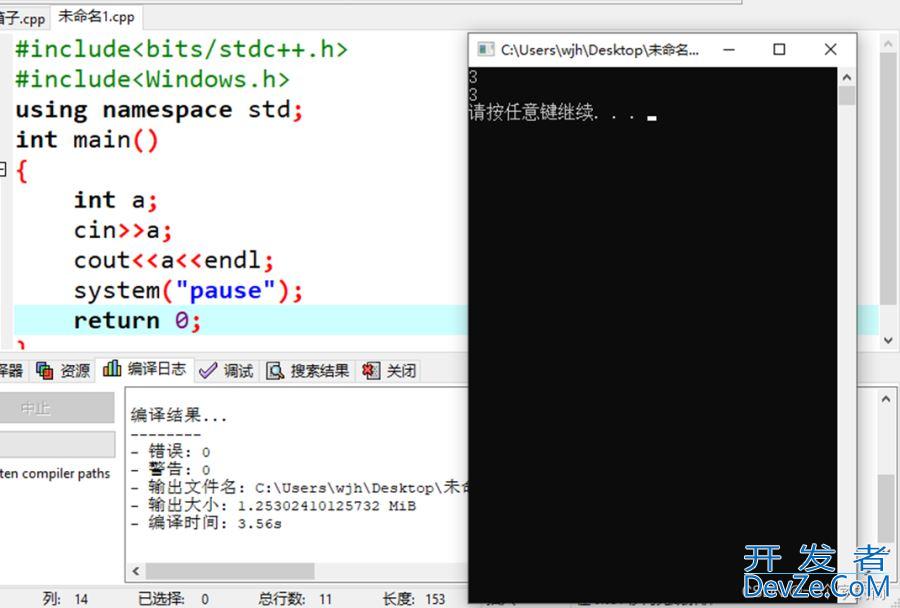Click the compile log horizontal scrollbar thumb
The image size is (900, 608).
pyautogui.click(x=230, y=571)
